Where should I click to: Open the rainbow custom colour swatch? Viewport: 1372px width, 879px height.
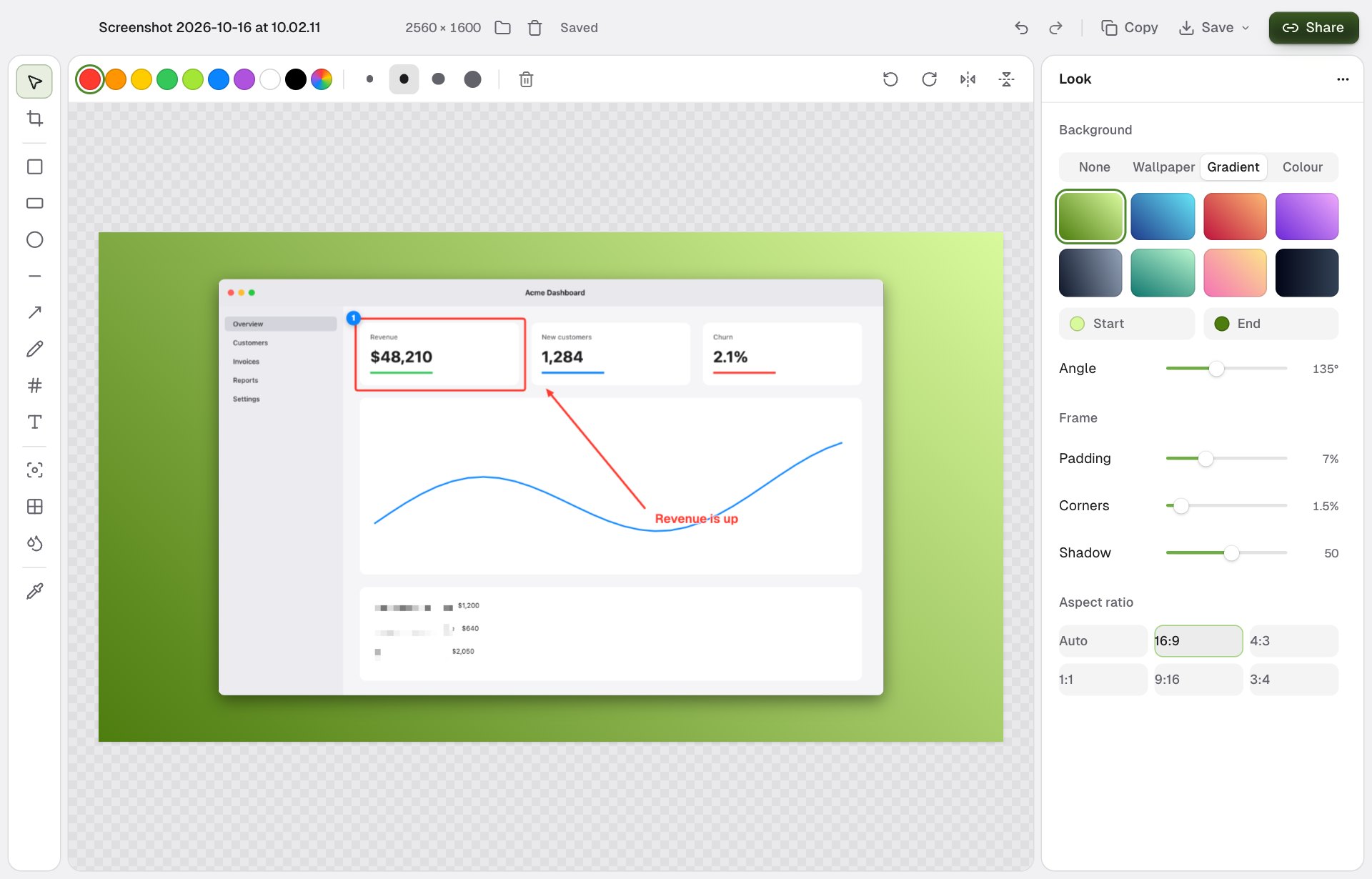tap(322, 79)
